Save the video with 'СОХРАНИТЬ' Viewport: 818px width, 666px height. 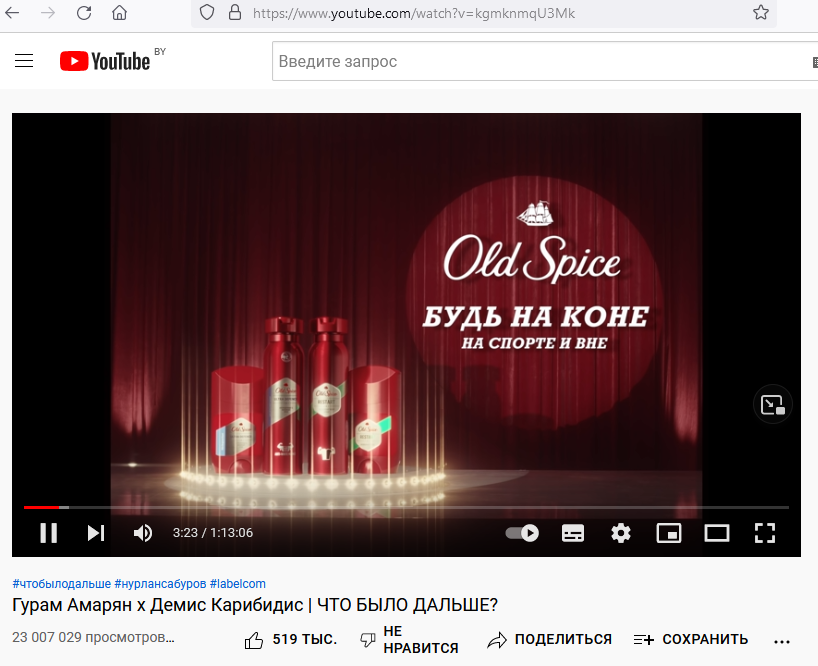[x=691, y=640]
